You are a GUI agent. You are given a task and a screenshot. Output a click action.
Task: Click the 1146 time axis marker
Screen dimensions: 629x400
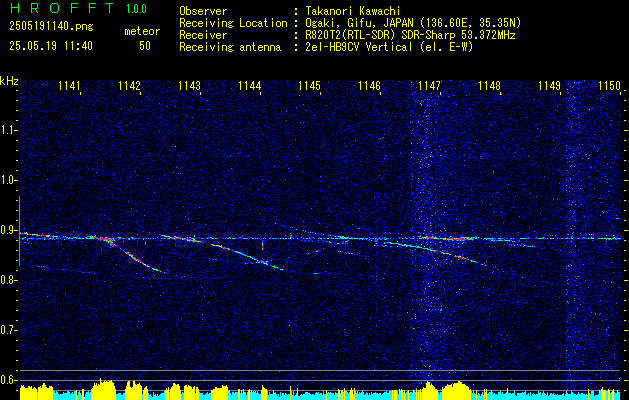[369, 85]
